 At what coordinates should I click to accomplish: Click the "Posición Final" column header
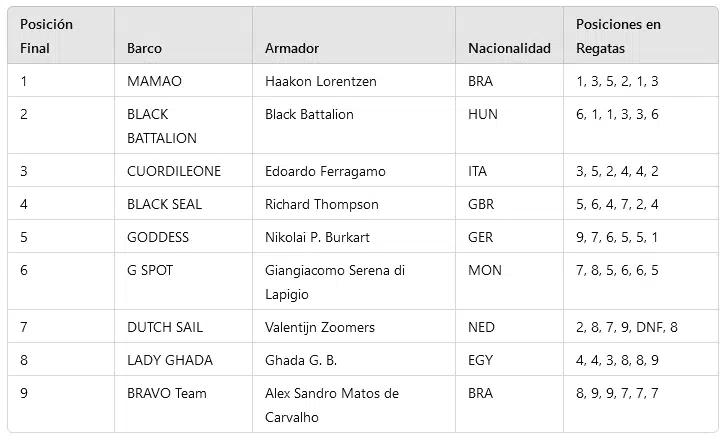click(47, 36)
